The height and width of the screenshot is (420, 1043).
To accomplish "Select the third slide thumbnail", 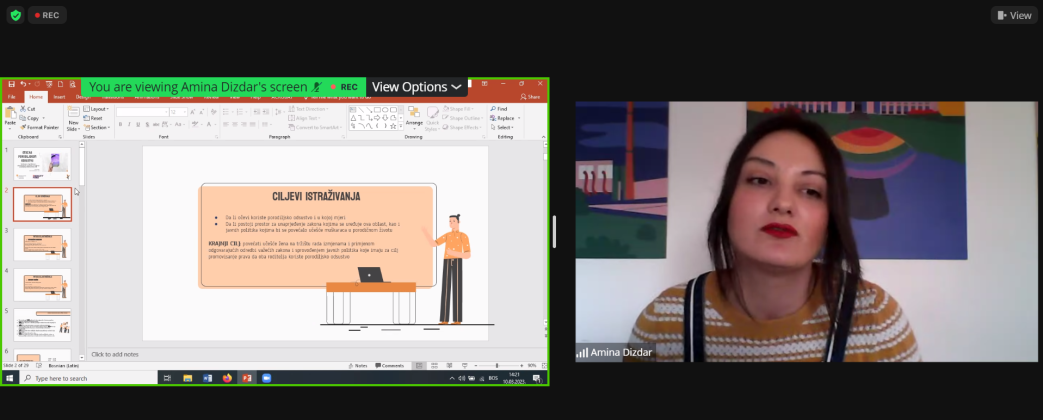I will coord(42,244).
